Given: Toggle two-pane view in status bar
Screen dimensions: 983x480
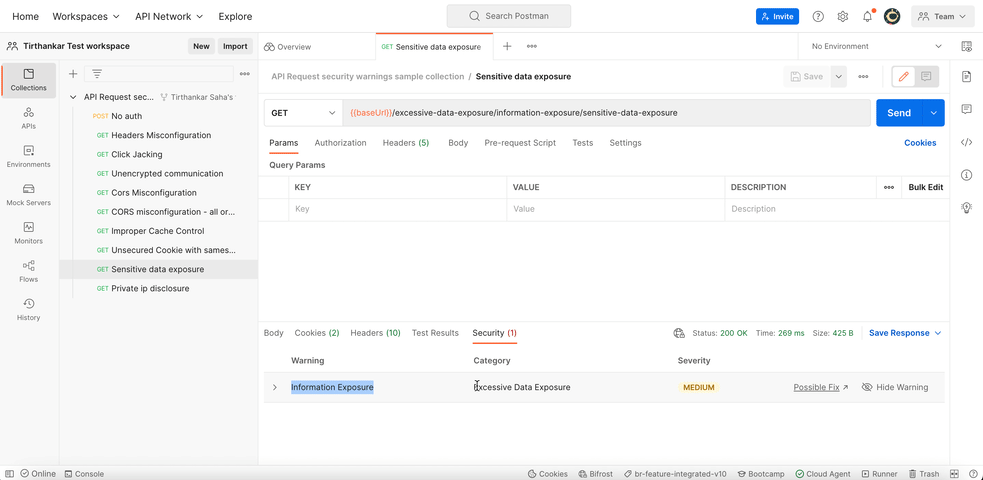Looking at the screenshot, I should pyautogui.click(x=955, y=474).
